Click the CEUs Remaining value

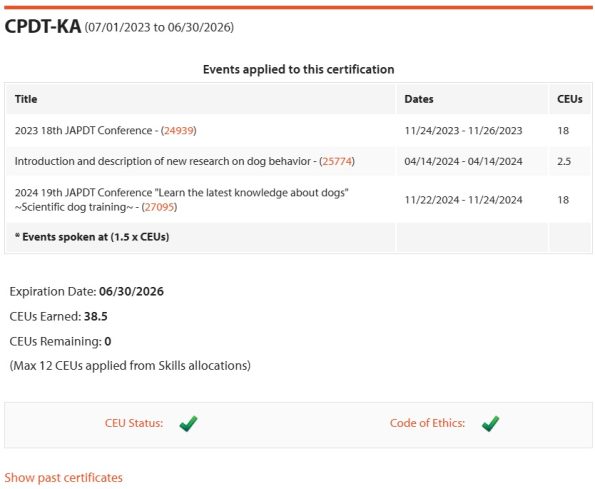[x=108, y=341]
